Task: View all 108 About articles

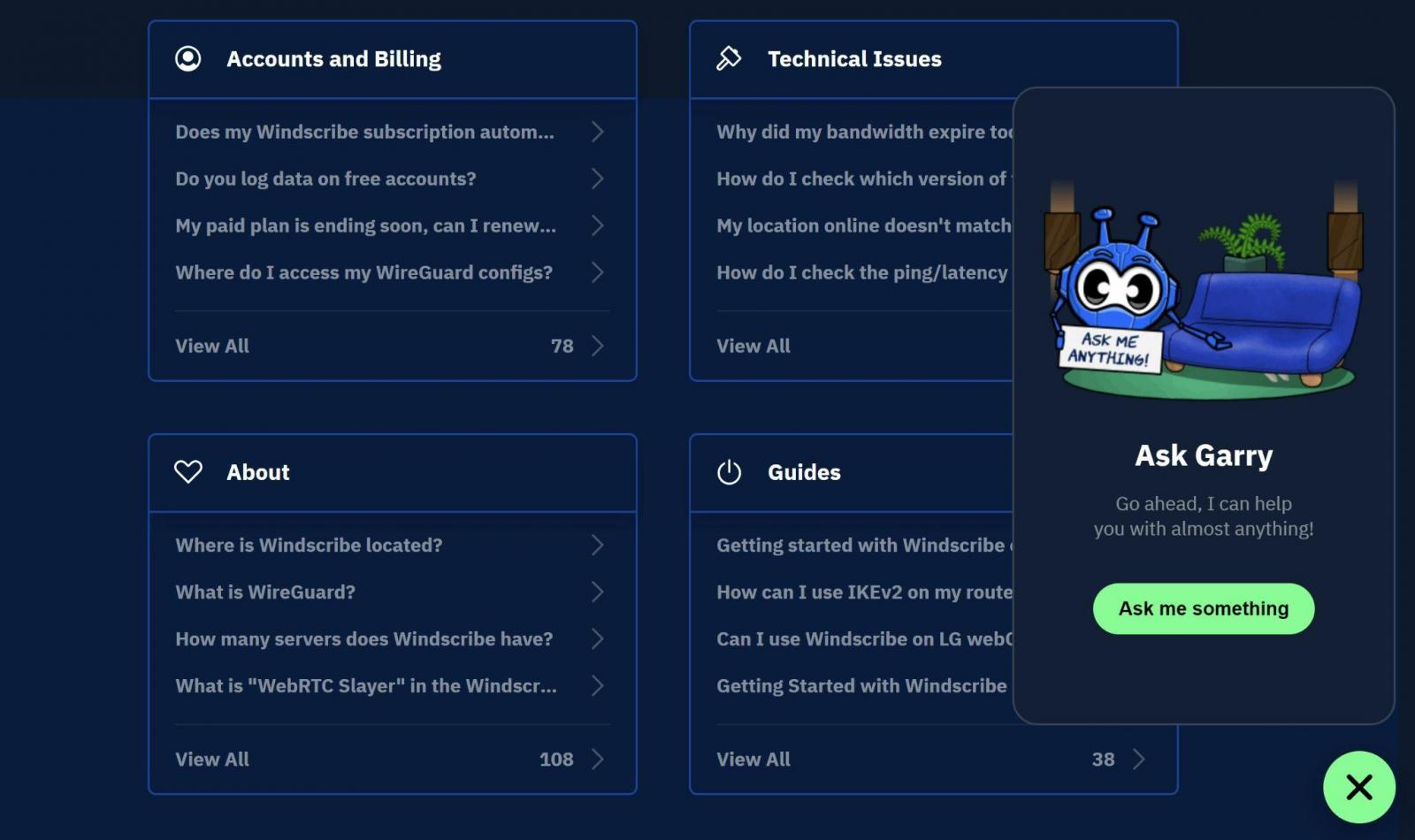Action: click(211, 759)
